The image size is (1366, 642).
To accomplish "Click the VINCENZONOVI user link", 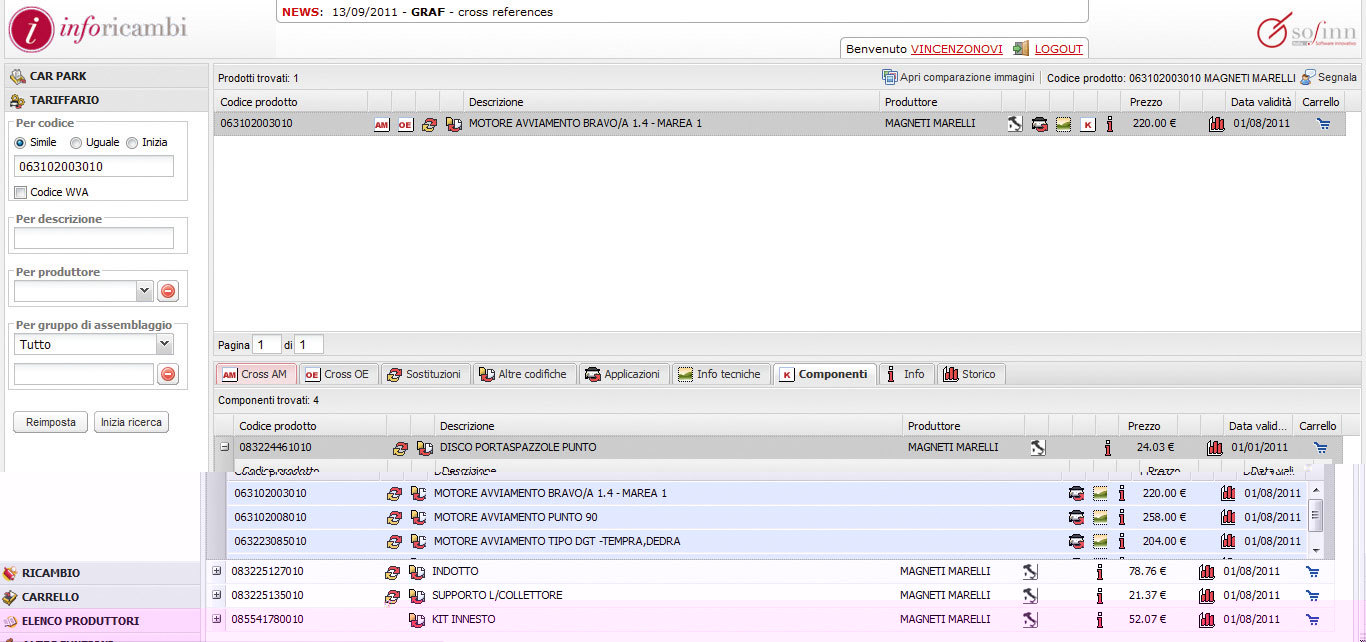I will 956,49.
